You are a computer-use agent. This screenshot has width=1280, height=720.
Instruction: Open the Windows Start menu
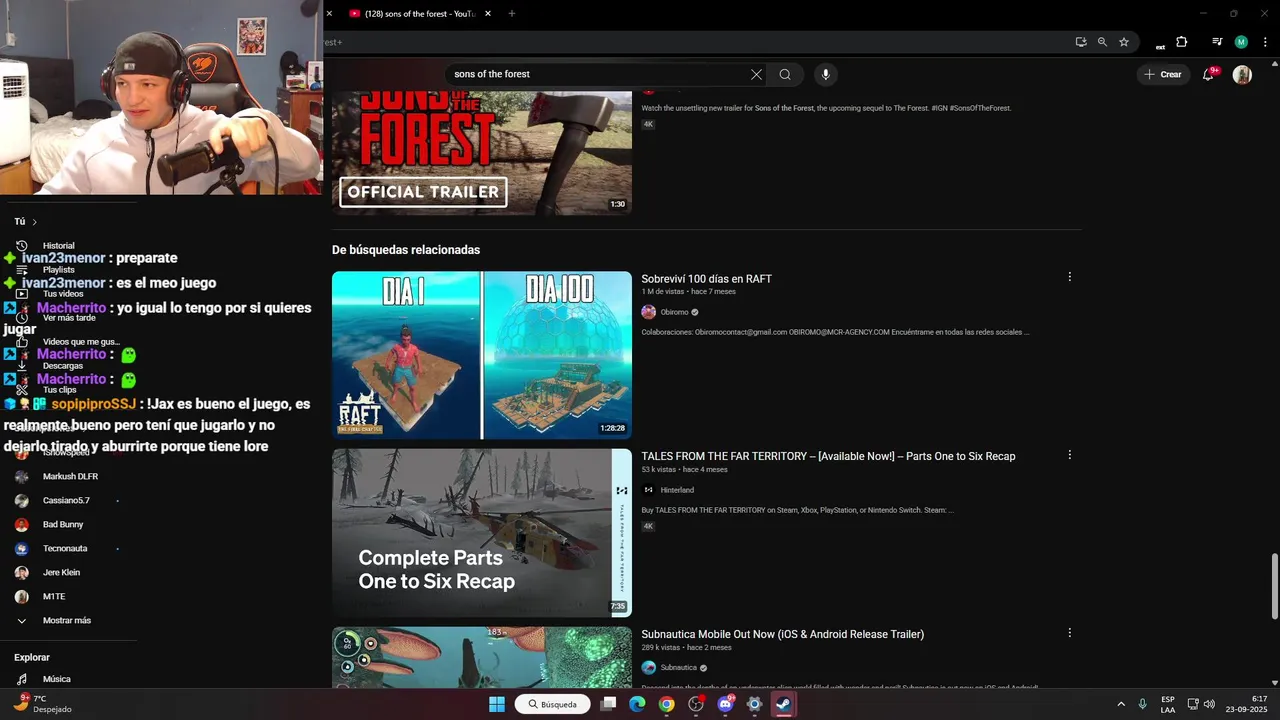[497, 704]
